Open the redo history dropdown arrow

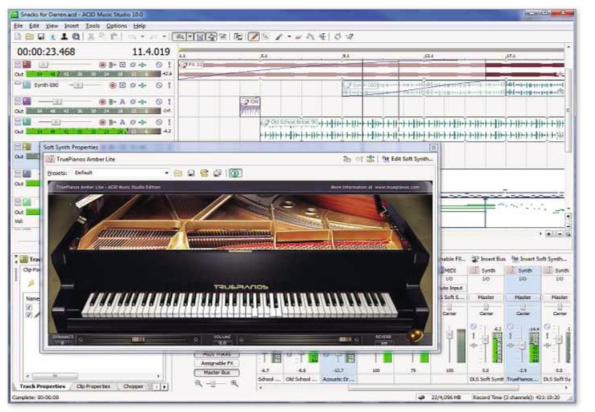(x=164, y=37)
